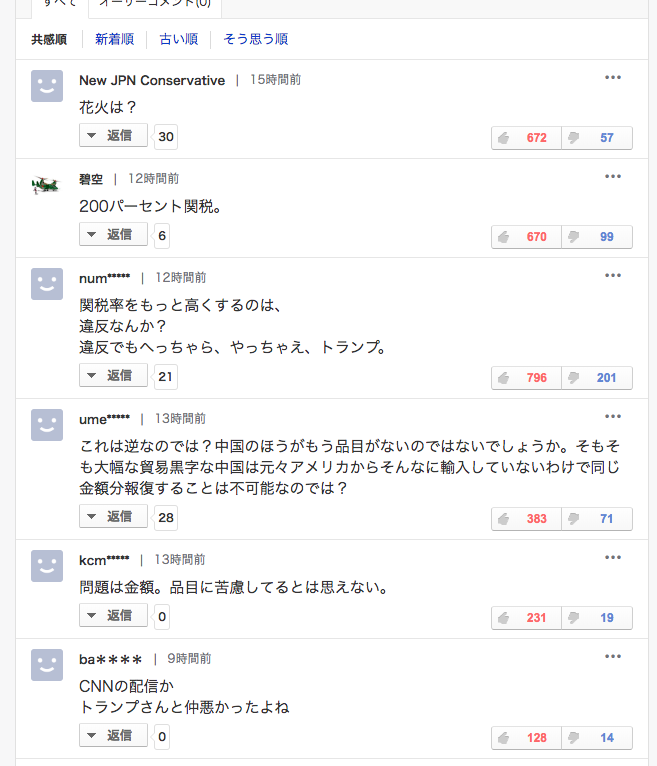Dislike the num***** comment with 201 downvotes
Image resolution: width=657 pixels, height=766 pixels.
click(x=597, y=378)
